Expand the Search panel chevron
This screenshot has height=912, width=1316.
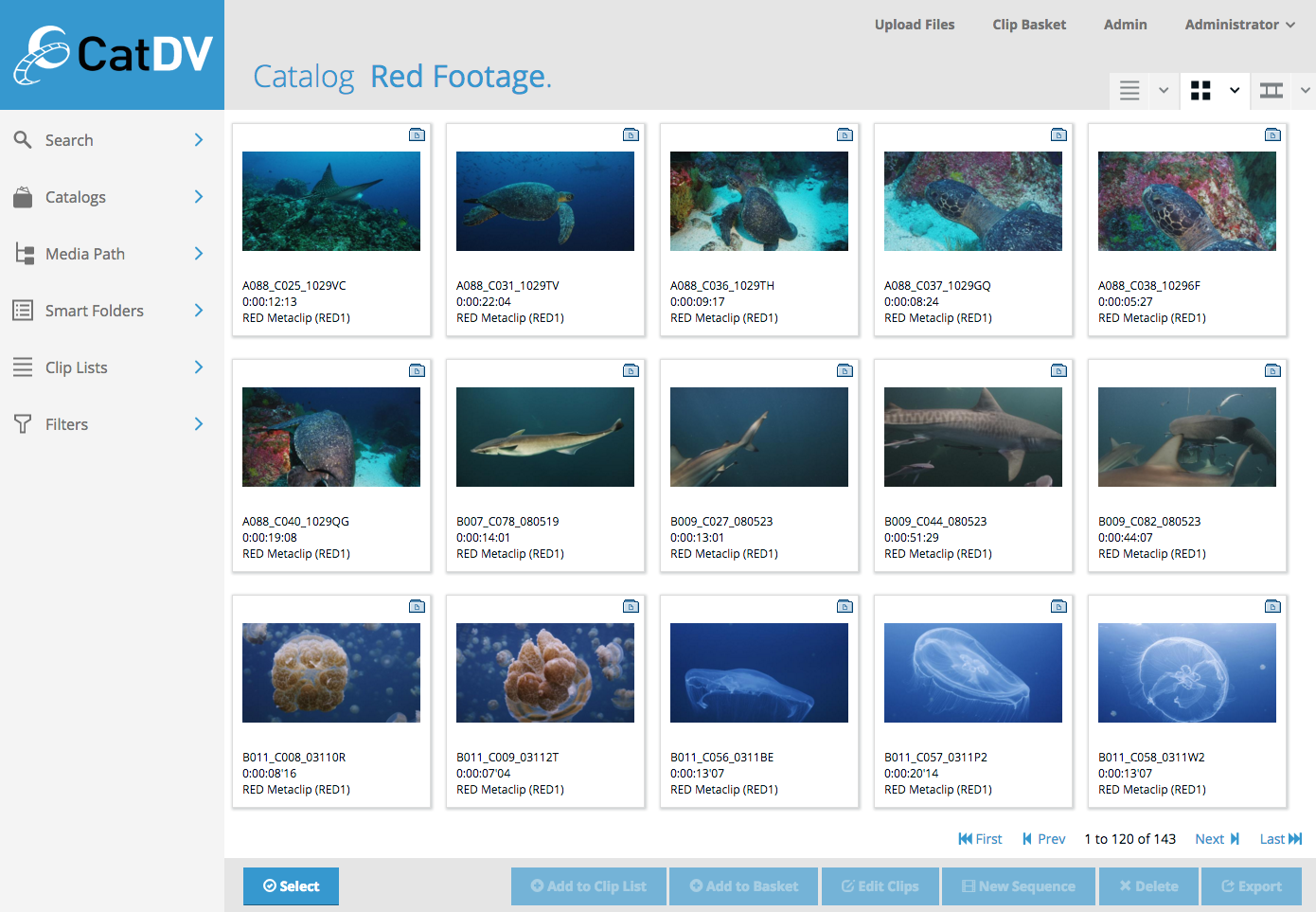click(199, 140)
